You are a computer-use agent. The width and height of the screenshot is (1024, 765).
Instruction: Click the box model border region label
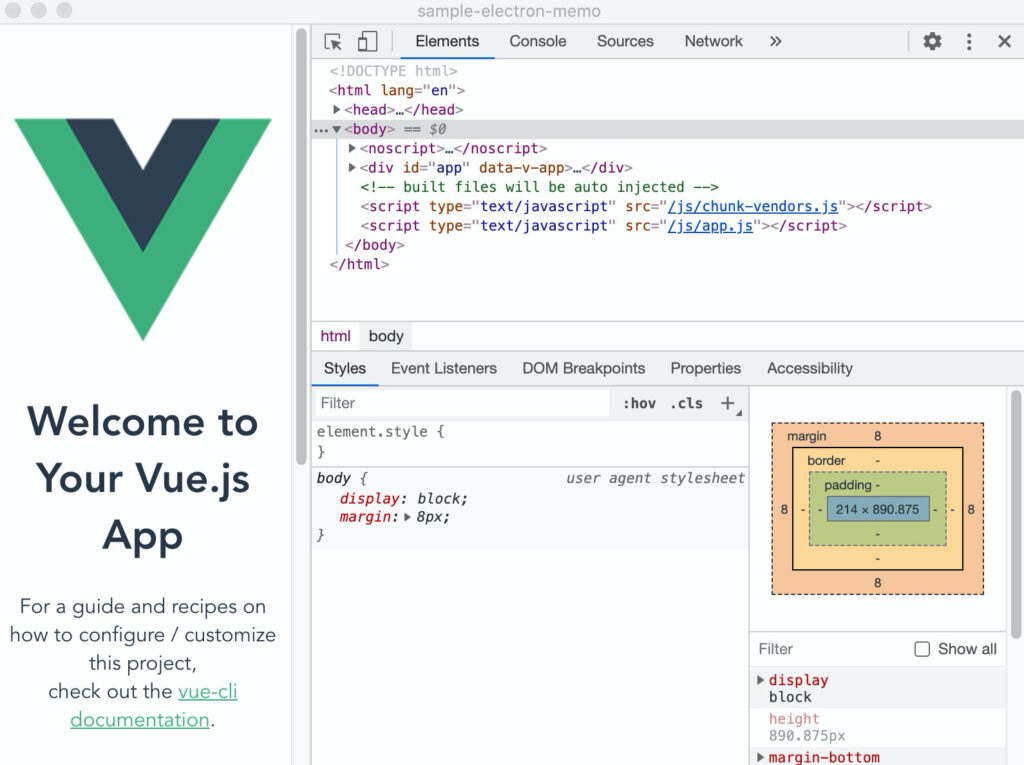[x=826, y=461]
